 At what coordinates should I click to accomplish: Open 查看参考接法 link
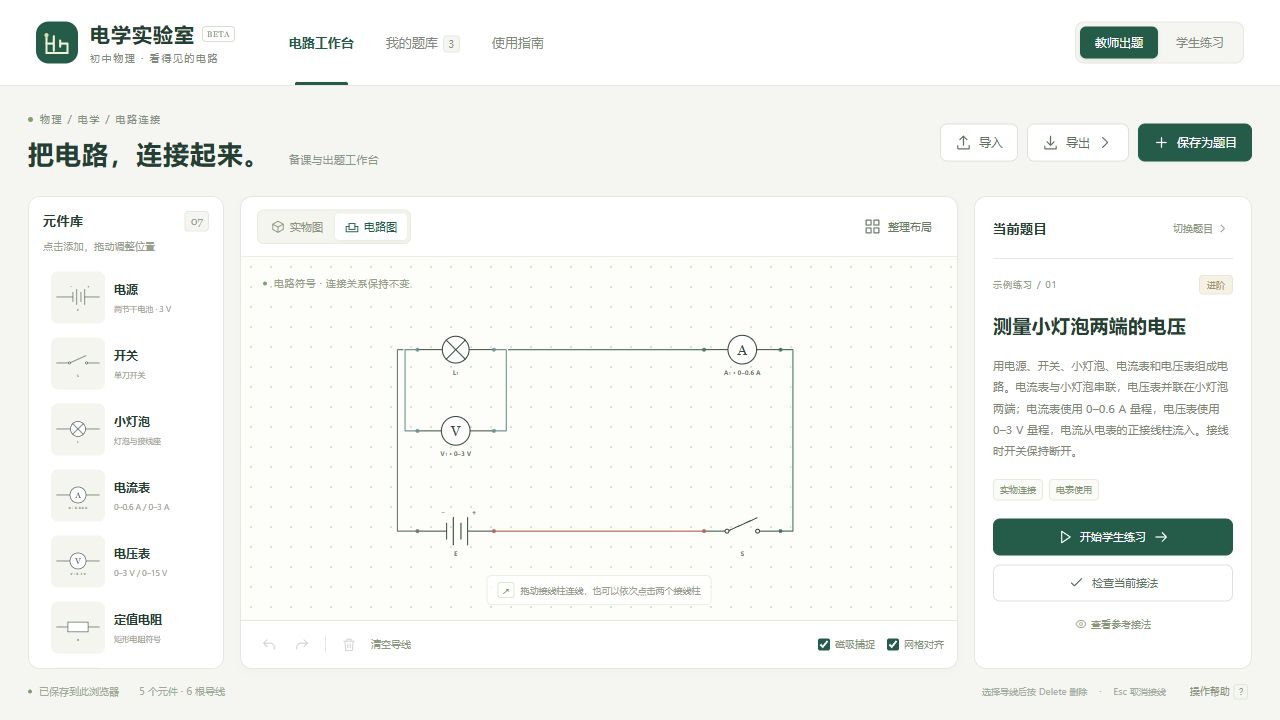pos(1113,624)
